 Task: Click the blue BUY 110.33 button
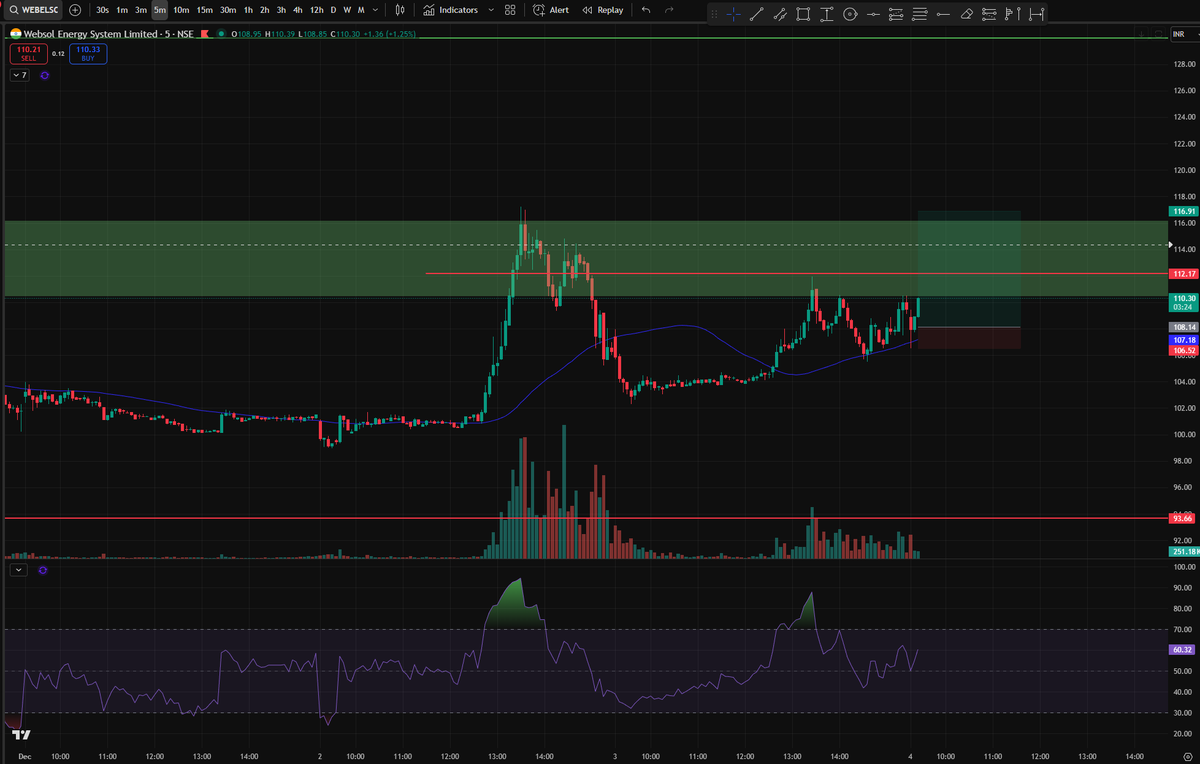pos(88,53)
